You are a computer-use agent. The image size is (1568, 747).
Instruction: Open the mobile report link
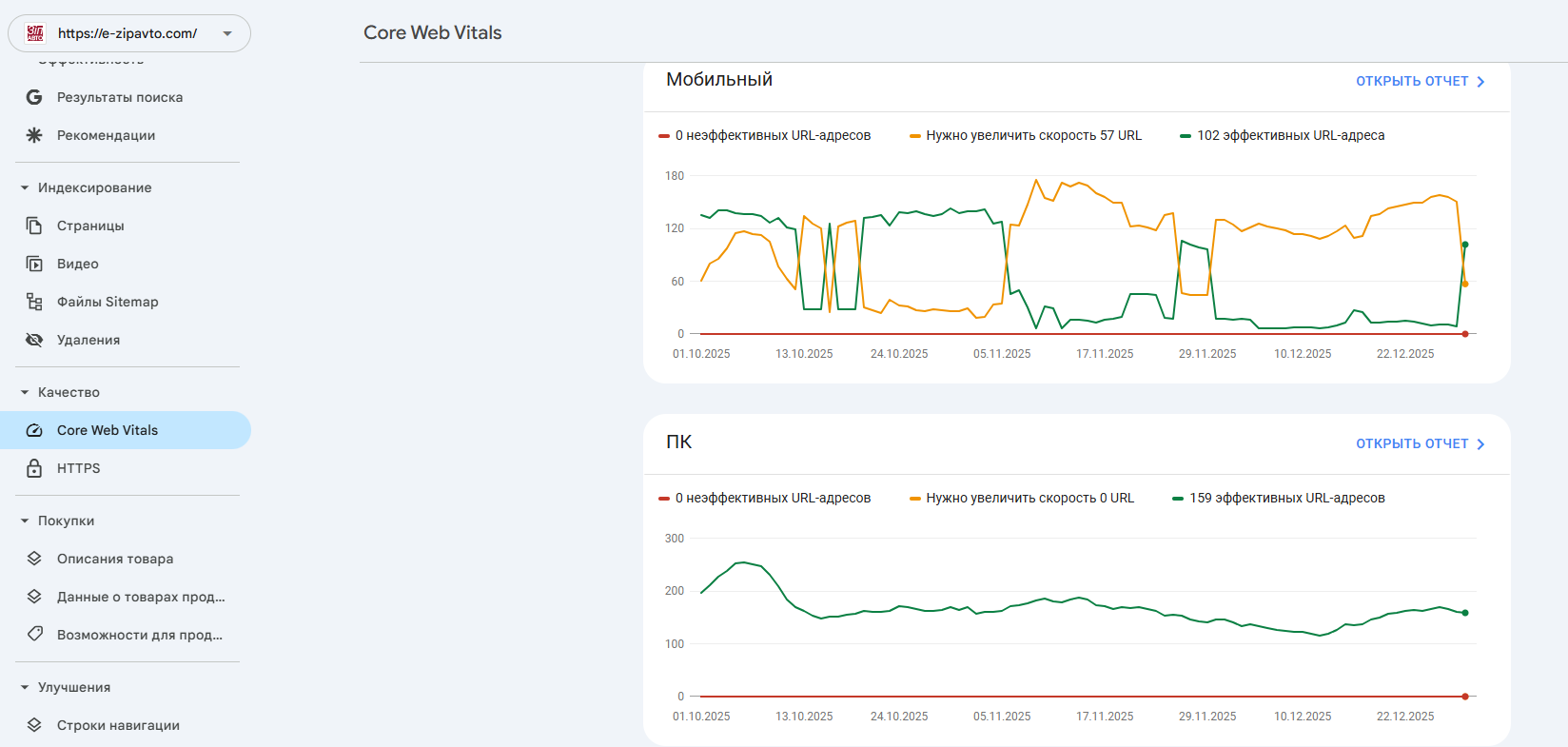pyautogui.click(x=1420, y=82)
